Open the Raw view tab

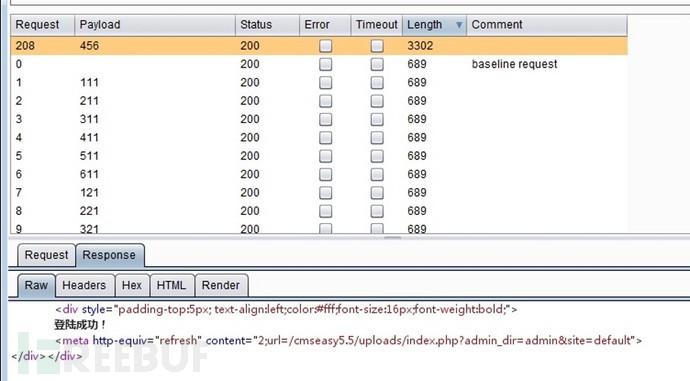pos(36,285)
